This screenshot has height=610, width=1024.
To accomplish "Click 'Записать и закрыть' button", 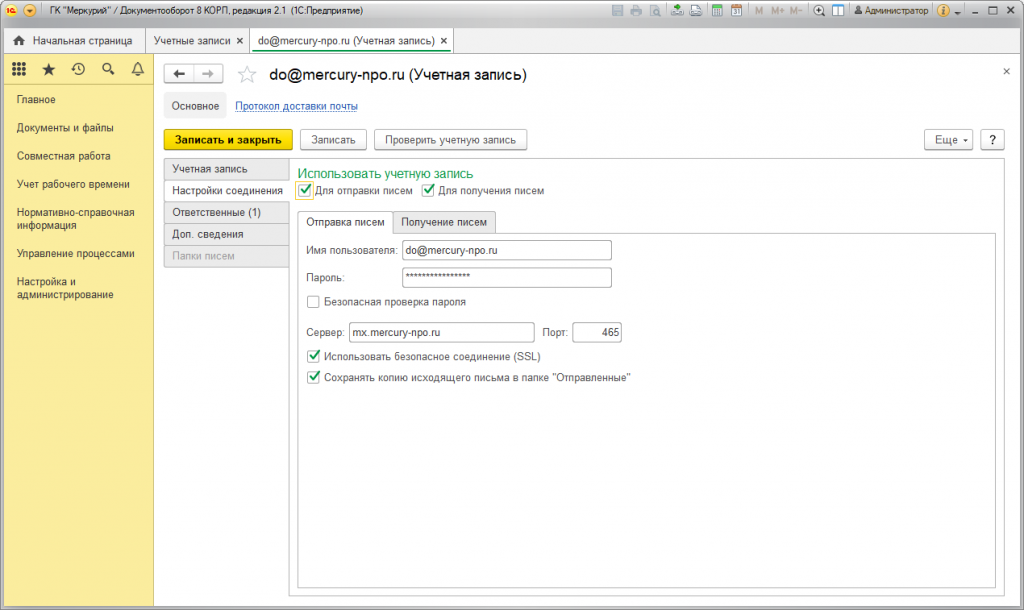I will click(x=228, y=140).
